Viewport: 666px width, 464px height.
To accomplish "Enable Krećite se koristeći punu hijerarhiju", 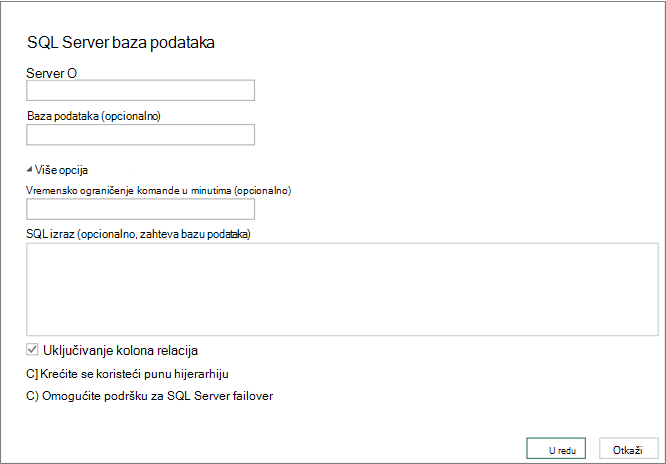I will point(32,374).
